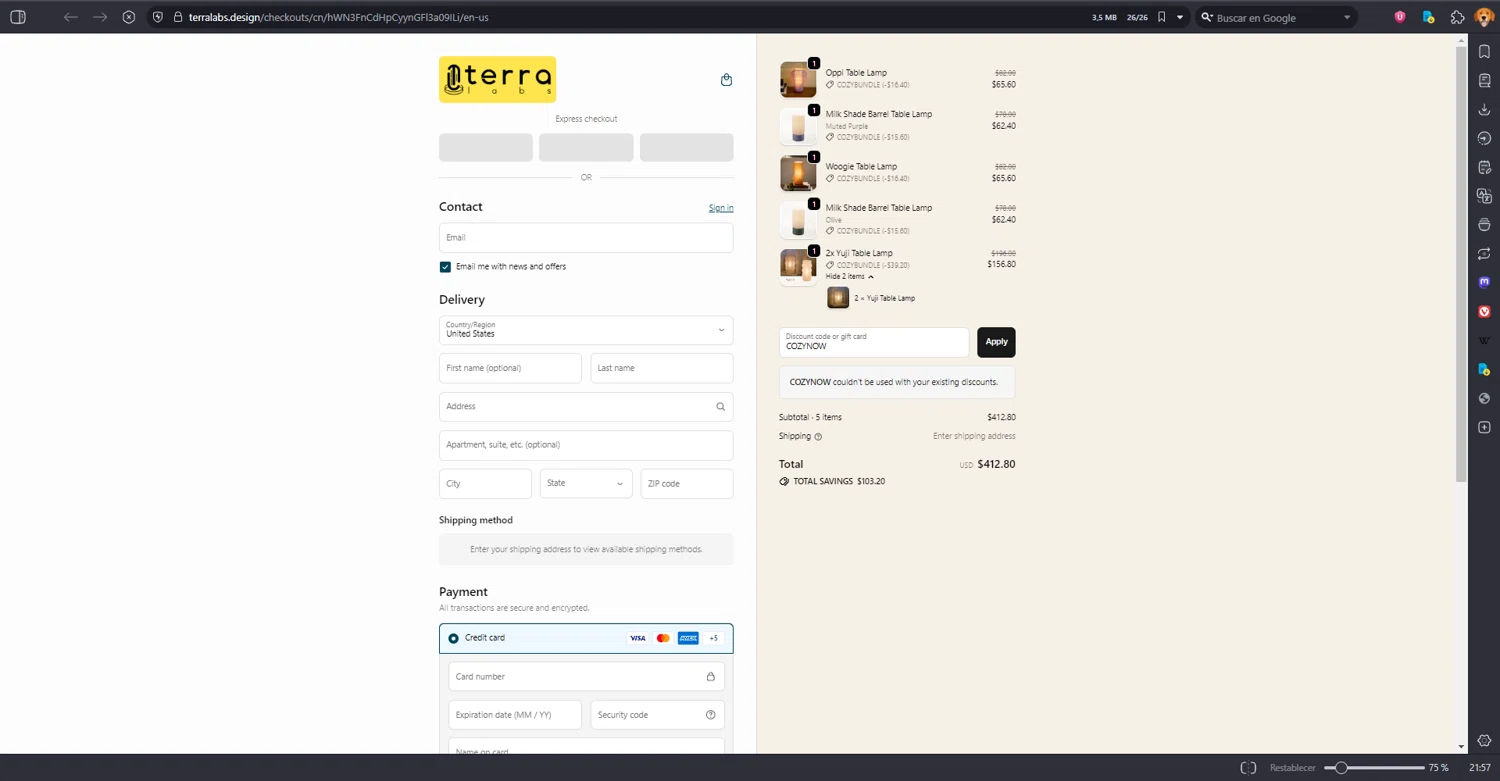Click the 21:57 clock in status bar
The image size is (1500, 781).
(1480, 768)
